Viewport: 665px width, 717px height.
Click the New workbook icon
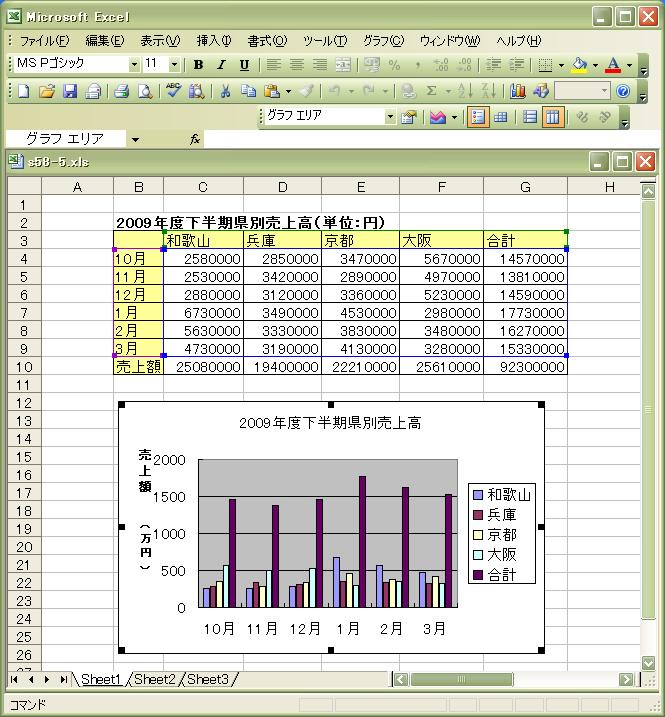pos(23,91)
